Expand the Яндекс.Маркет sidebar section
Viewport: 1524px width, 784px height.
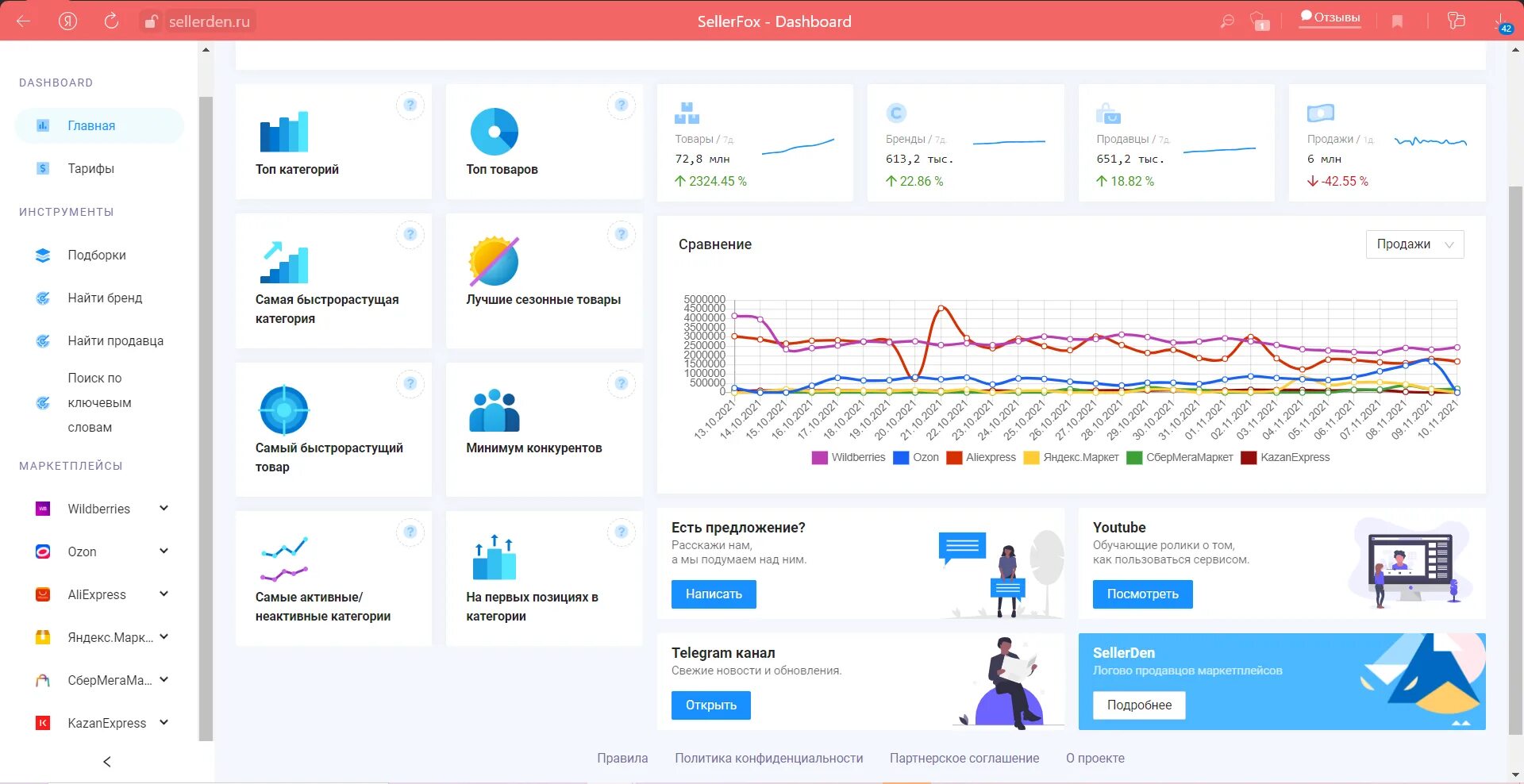(164, 637)
